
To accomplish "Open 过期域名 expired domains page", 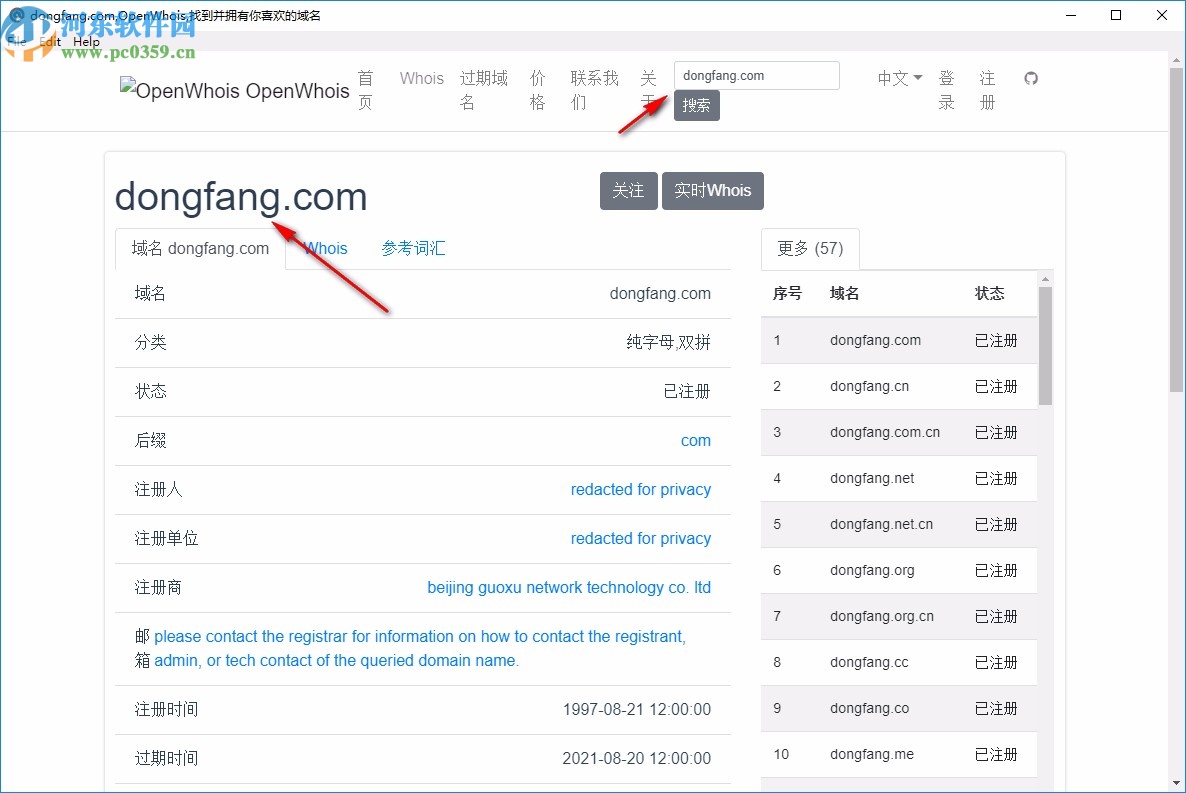I will pyautogui.click(x=483, y=90).
